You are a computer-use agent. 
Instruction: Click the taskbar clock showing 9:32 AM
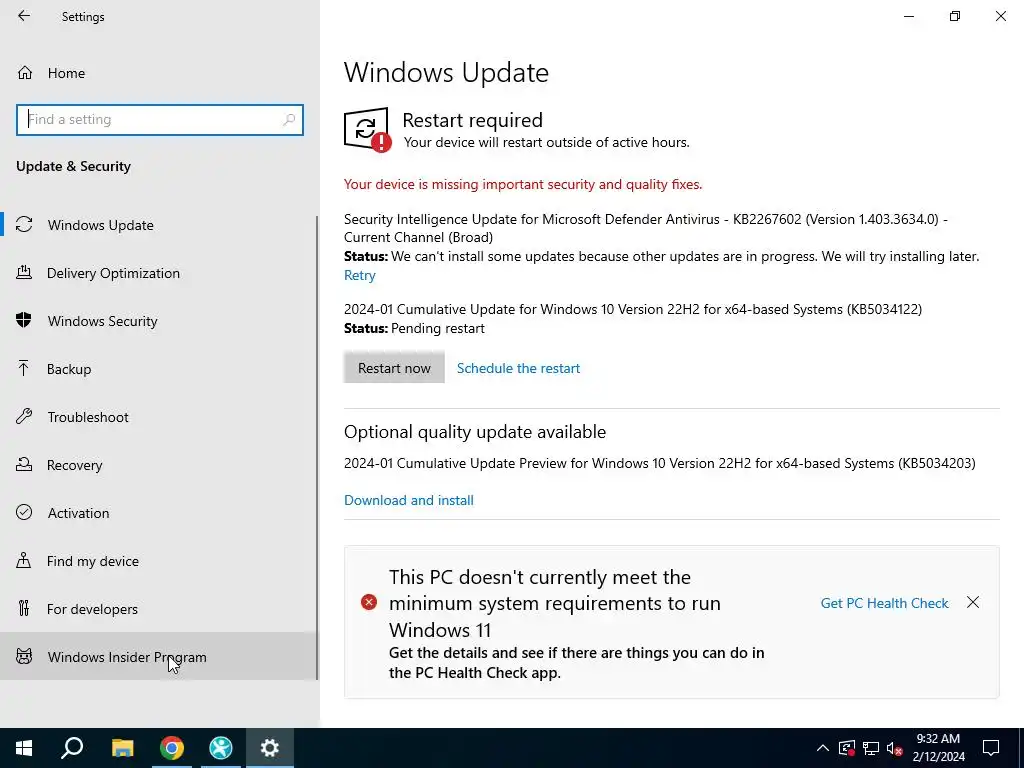[938, 748]
